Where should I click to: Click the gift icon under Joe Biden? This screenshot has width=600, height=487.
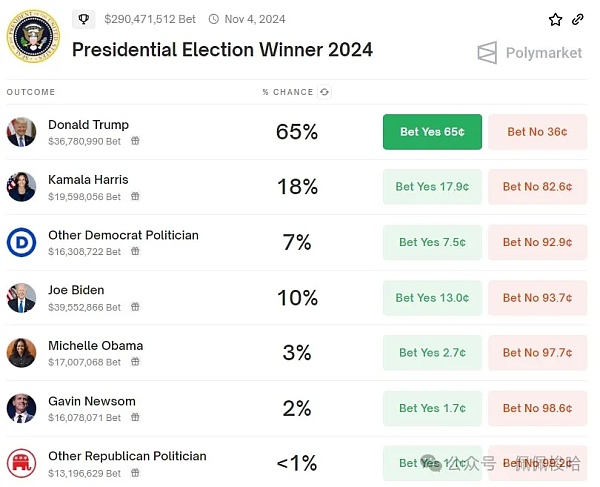135,308
